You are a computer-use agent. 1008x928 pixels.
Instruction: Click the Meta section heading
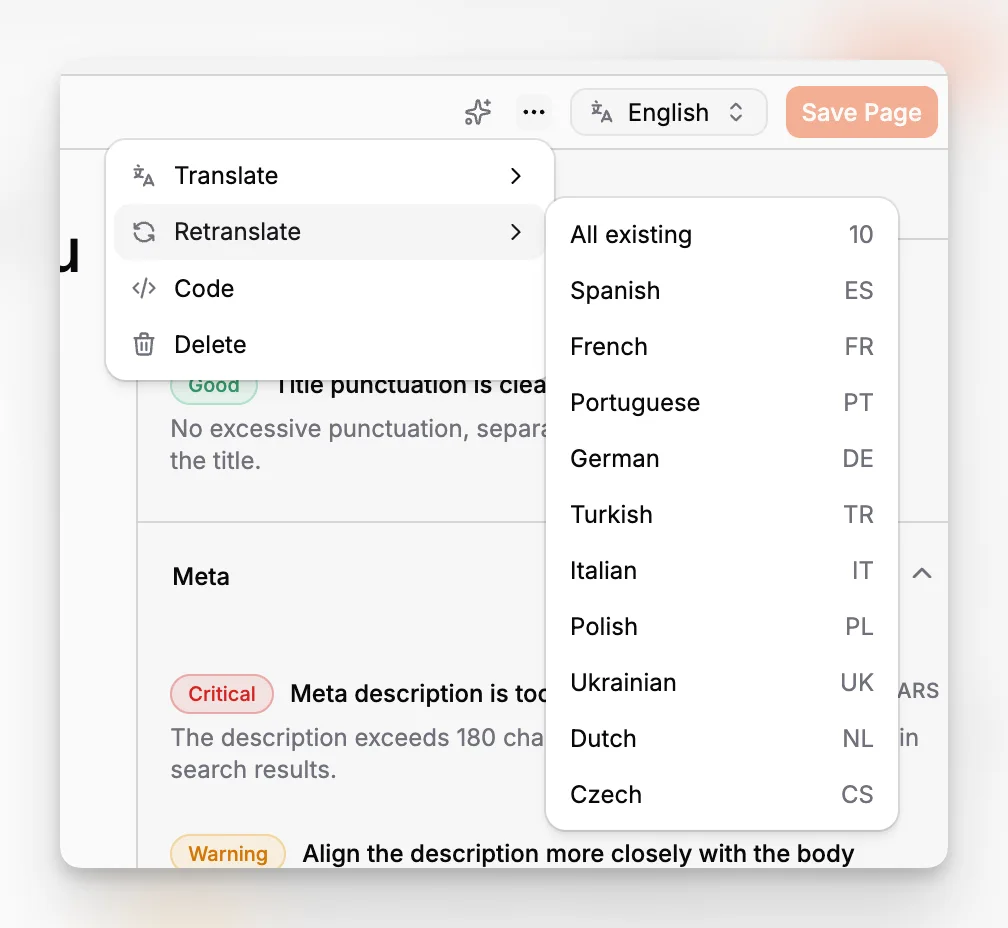pos(201,576)
